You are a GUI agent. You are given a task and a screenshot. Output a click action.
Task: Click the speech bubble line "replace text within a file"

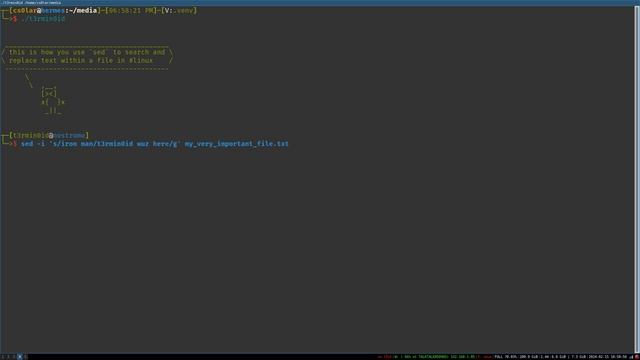[x=81, y=60]
